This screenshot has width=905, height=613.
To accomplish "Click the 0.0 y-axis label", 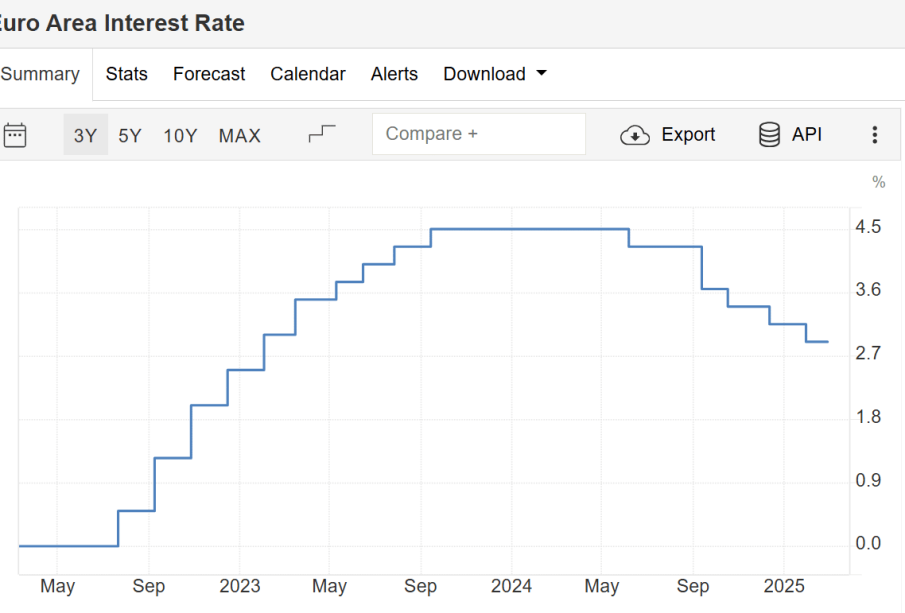I will point(868,543).
